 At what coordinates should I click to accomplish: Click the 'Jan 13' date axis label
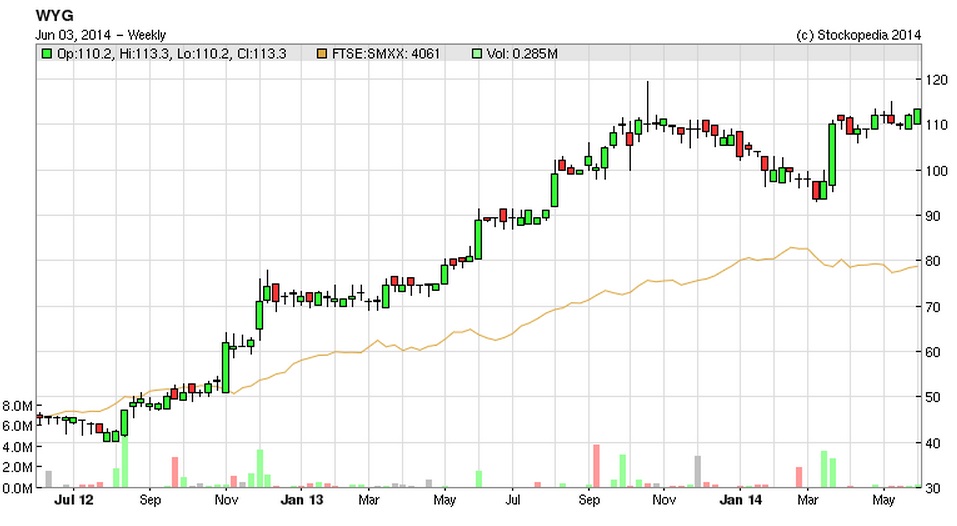pos(302,500)
